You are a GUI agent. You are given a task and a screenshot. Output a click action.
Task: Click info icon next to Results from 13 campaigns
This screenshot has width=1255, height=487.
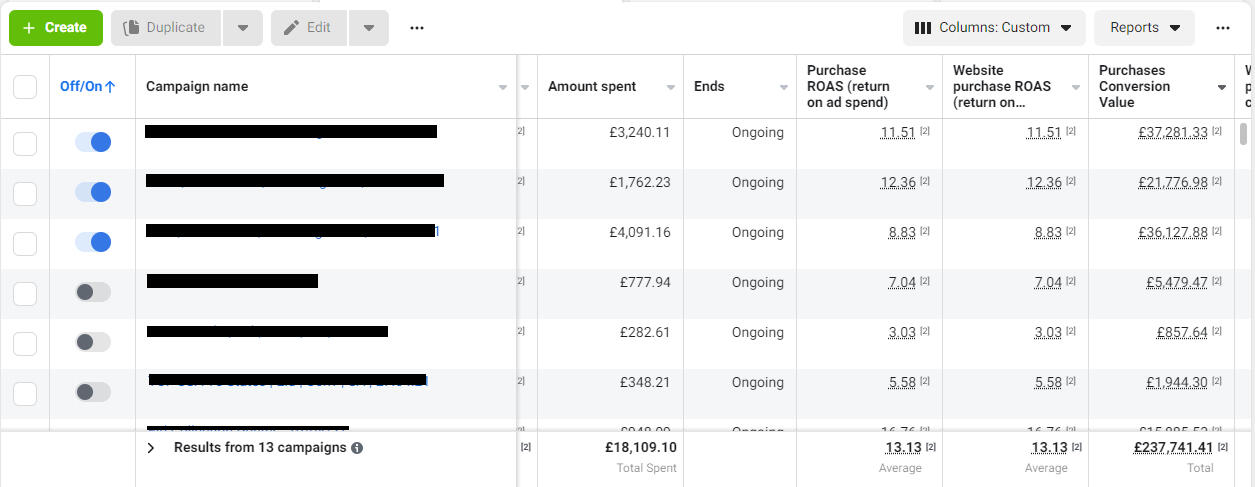point(357,448)
